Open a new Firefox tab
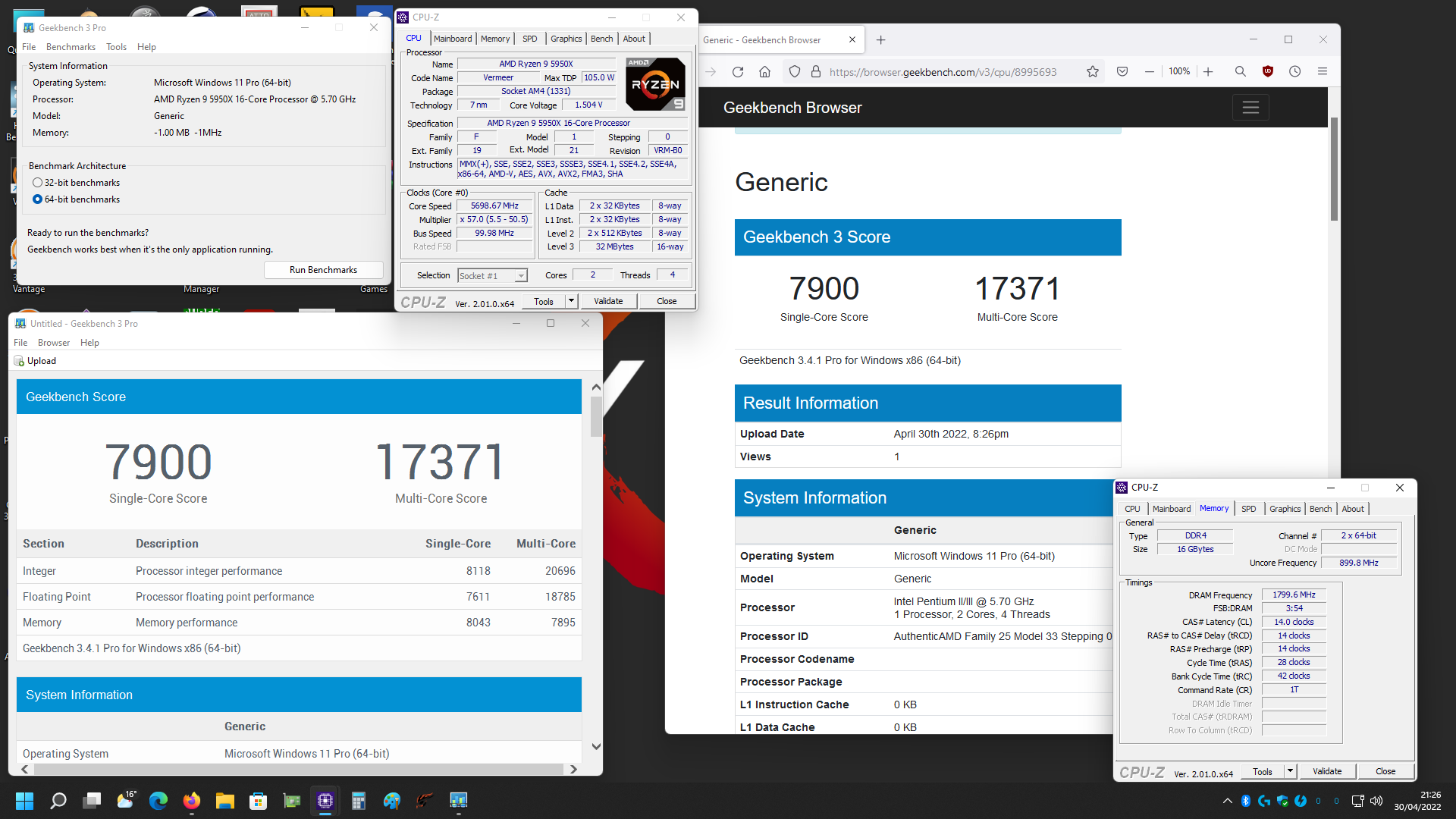Screen dimensions: 1456x819 pyautogui.click(x=880, y=40)
